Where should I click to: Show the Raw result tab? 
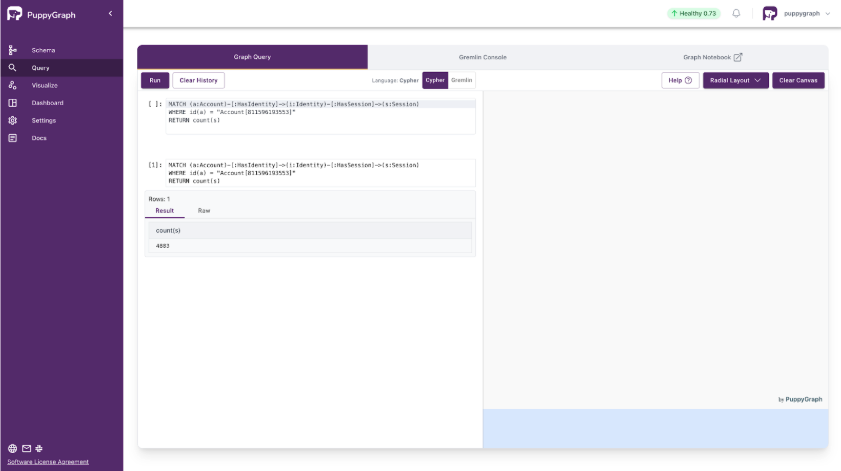(204, 211)
